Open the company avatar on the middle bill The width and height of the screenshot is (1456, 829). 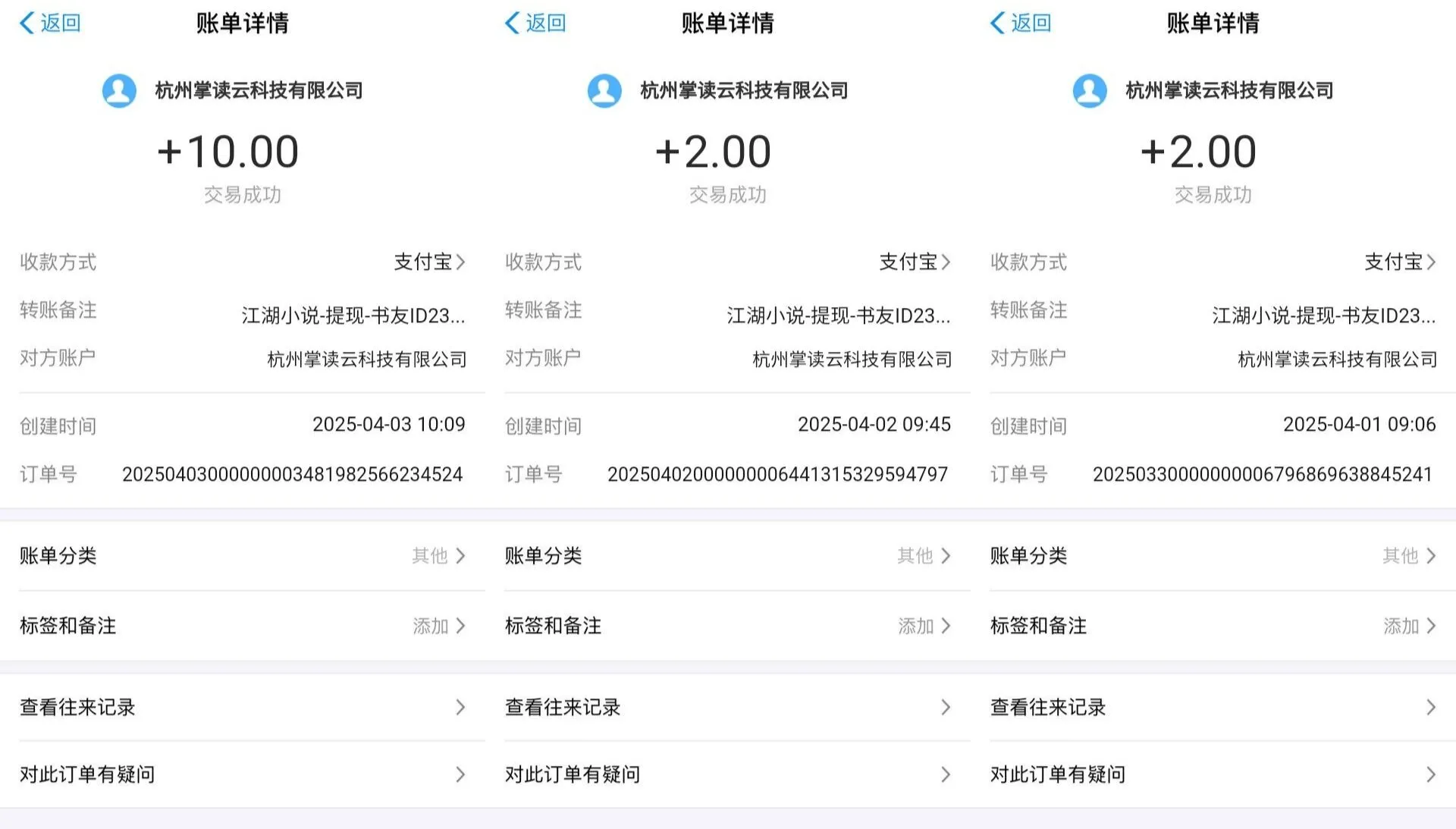click(x=604, y=89)
